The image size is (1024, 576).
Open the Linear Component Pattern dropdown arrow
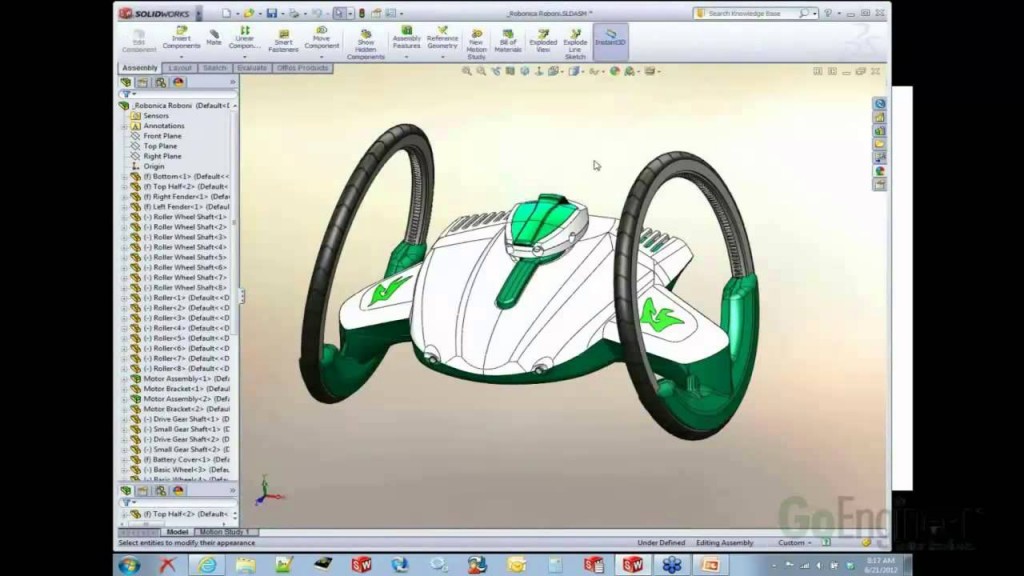click(x=244, y=57)
